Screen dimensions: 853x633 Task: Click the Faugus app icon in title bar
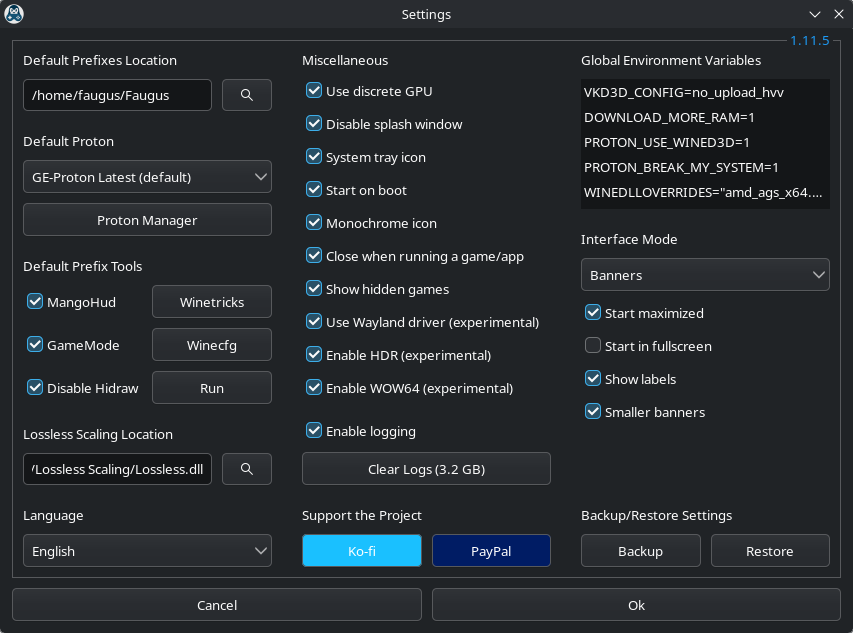14,14
